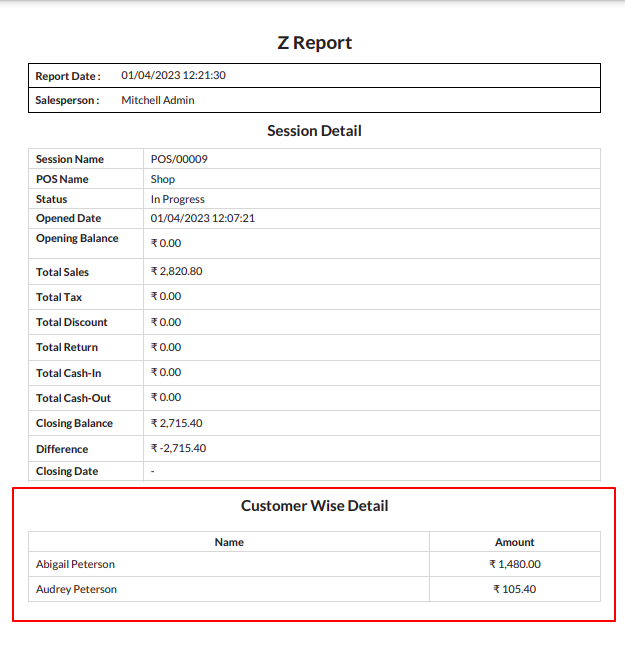Select the Opening Balance label

[77, 238]
